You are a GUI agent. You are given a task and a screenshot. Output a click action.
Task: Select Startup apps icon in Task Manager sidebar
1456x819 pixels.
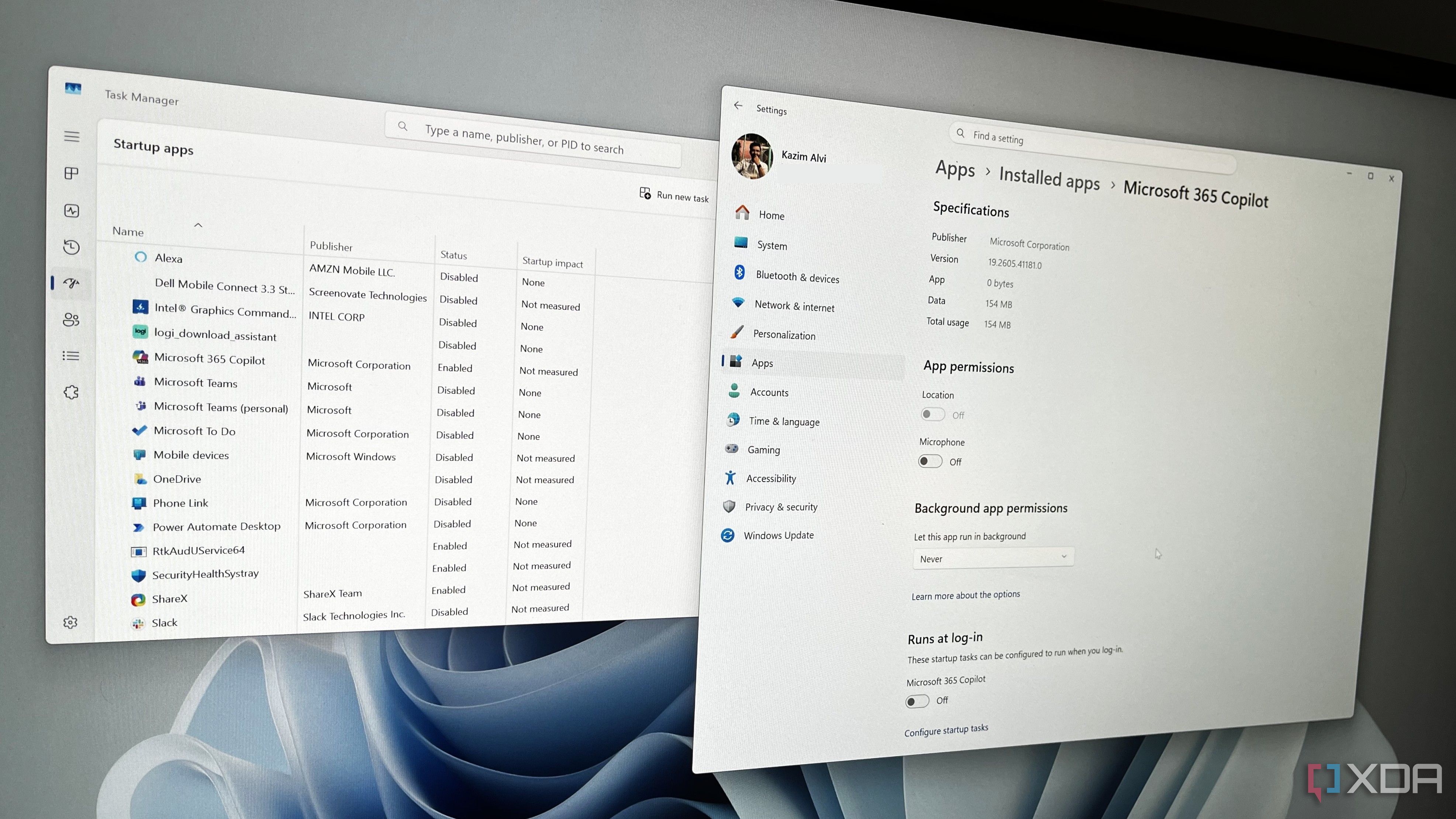[72, 283]
